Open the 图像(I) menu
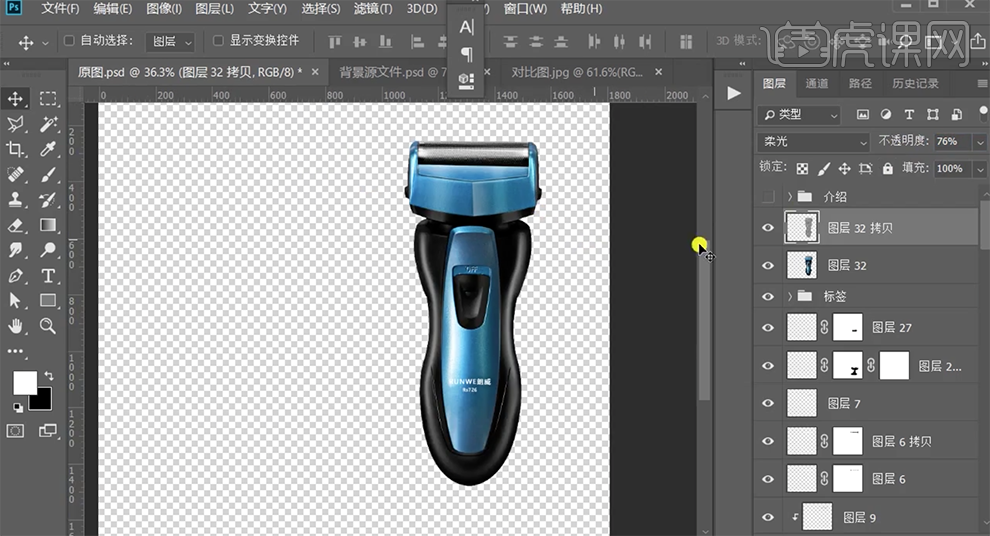This screenshot has width=990, height=536. point(164,9)
